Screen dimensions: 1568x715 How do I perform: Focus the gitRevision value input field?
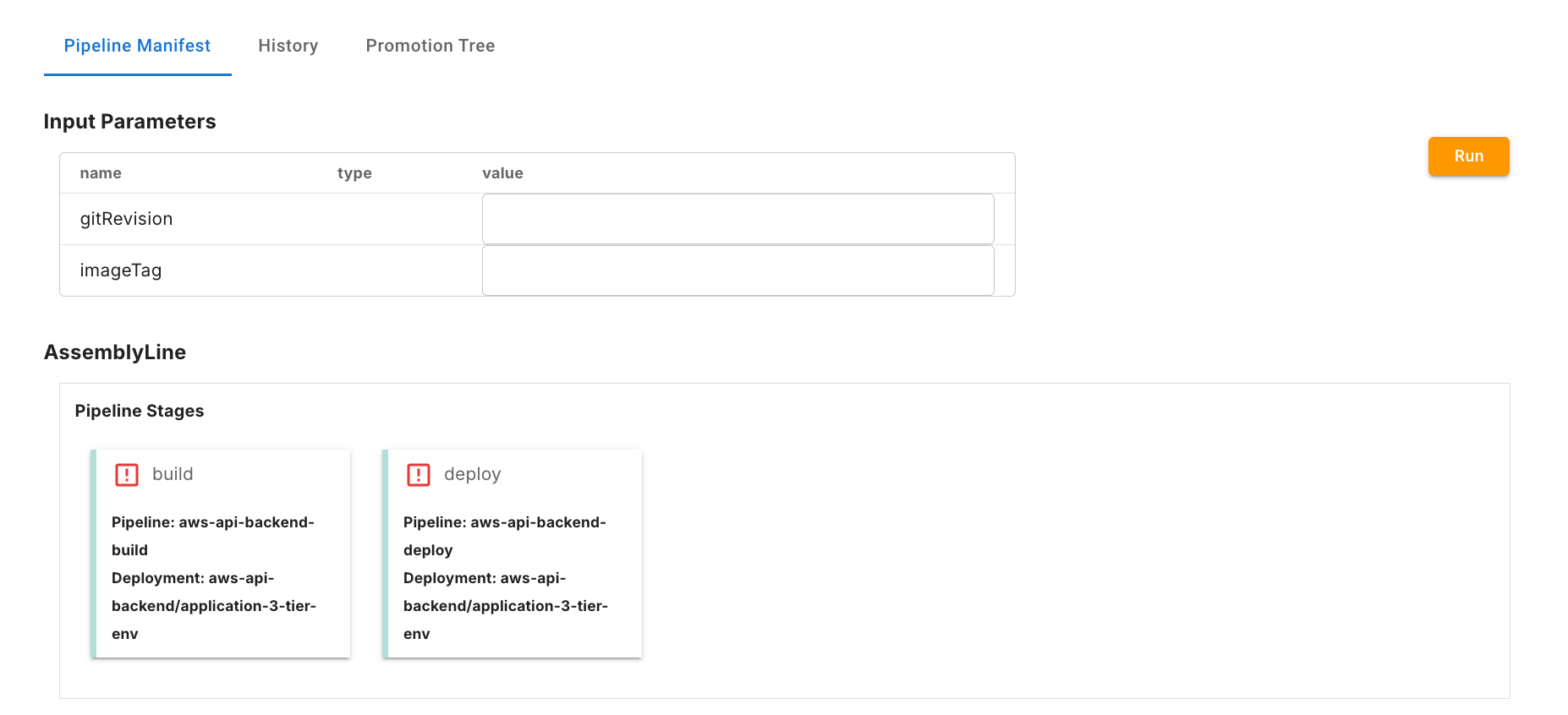click(737, 219)
